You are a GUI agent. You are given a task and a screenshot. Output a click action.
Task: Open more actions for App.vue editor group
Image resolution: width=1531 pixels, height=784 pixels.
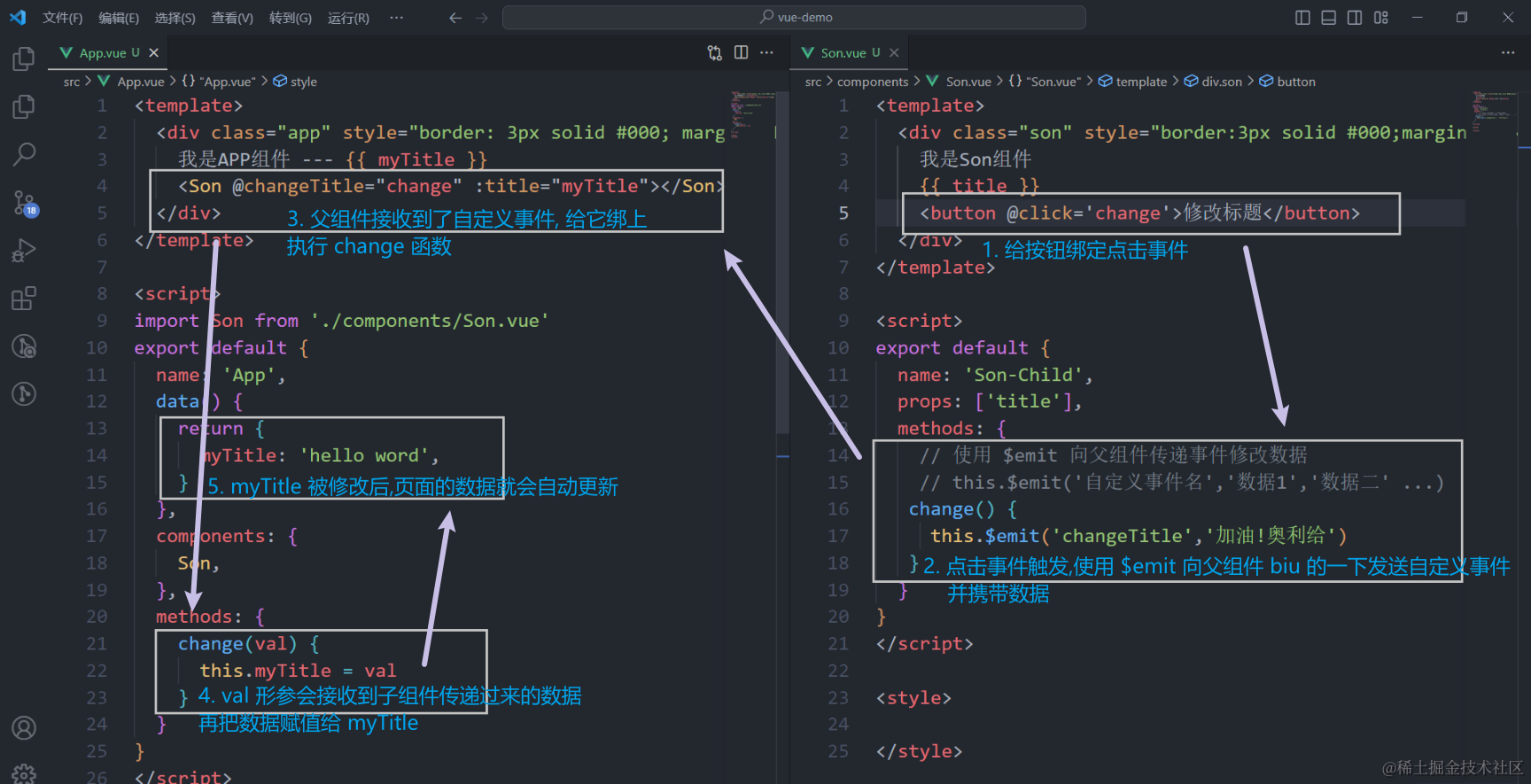tap(767, 52)
